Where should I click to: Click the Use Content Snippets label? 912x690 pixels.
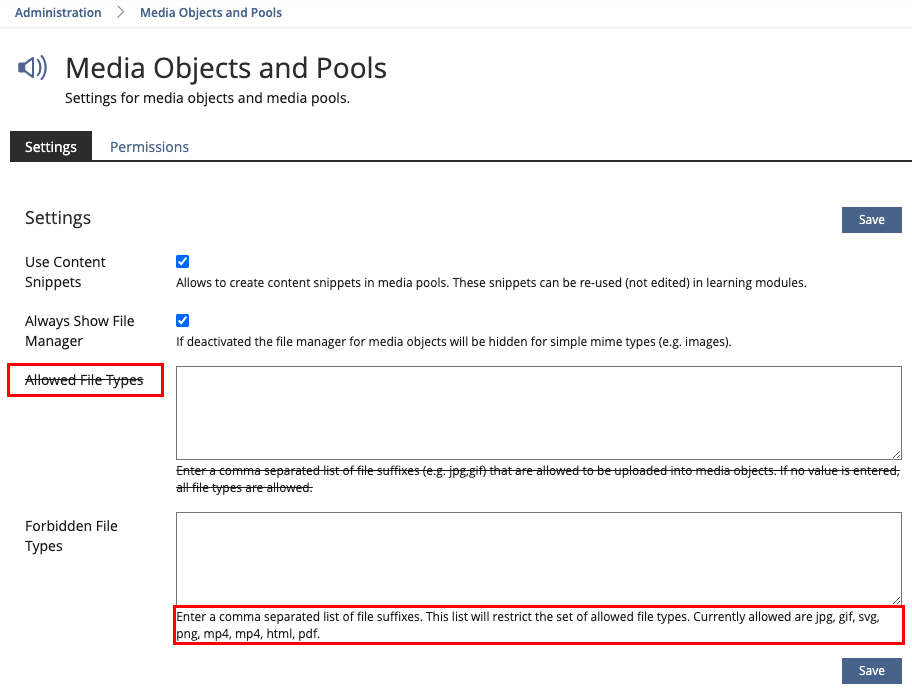click(65, 272)
